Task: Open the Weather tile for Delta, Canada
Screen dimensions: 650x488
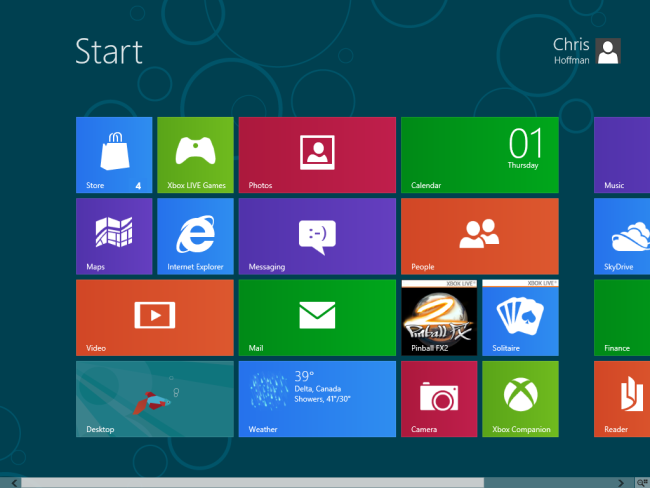Action: coord(317,398)
